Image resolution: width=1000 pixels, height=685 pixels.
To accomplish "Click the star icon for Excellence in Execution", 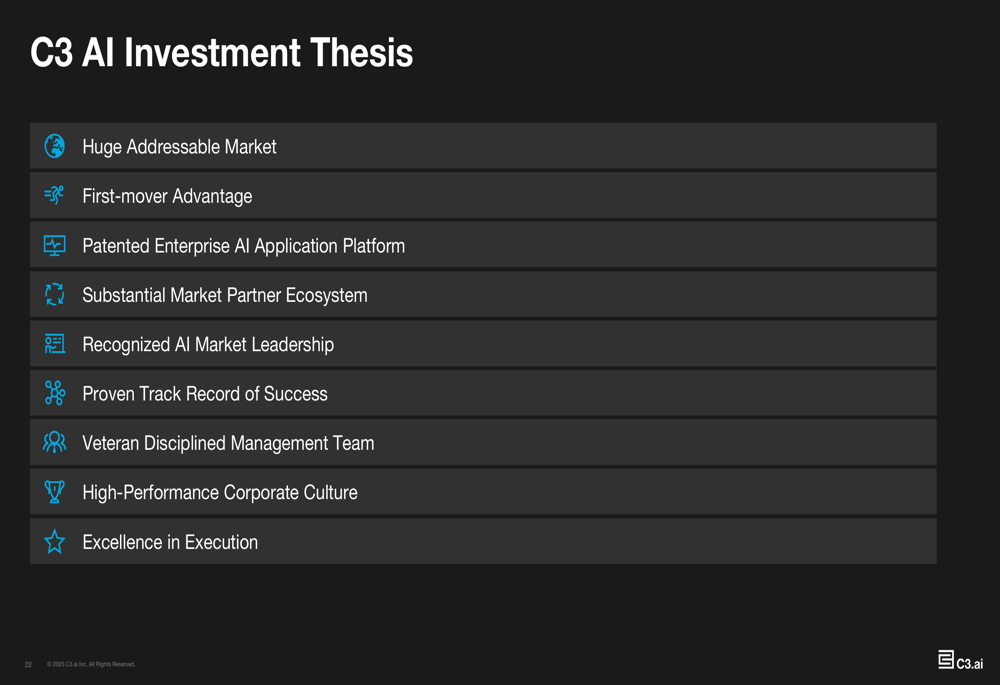I will tap(55, 541).
